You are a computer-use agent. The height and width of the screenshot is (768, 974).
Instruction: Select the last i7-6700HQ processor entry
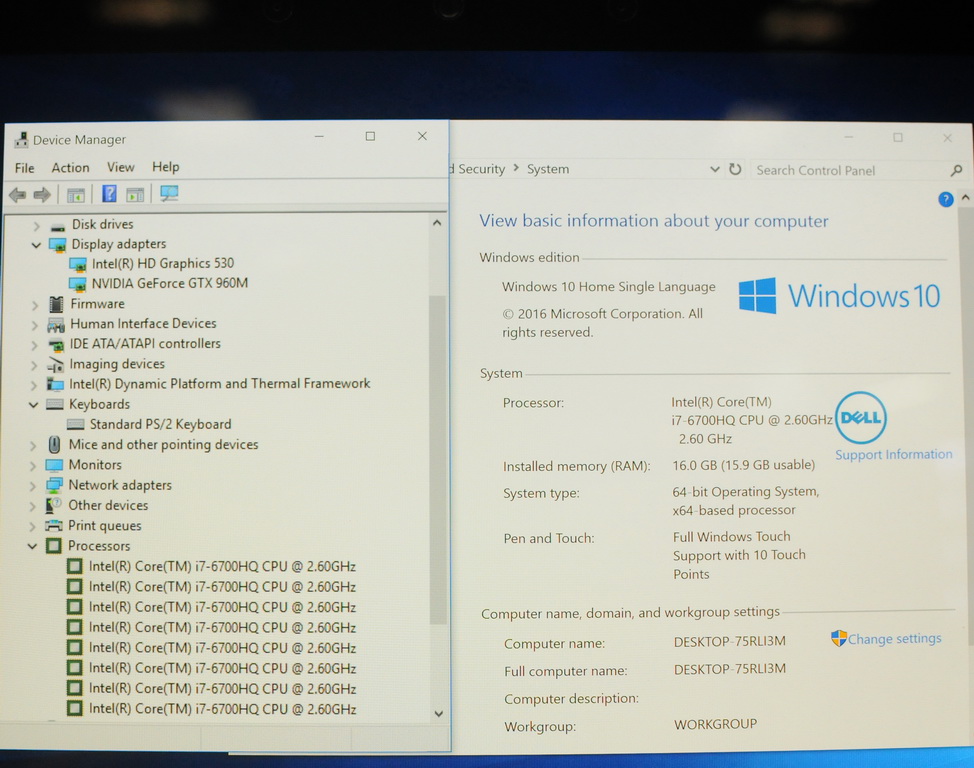point(222,709)
